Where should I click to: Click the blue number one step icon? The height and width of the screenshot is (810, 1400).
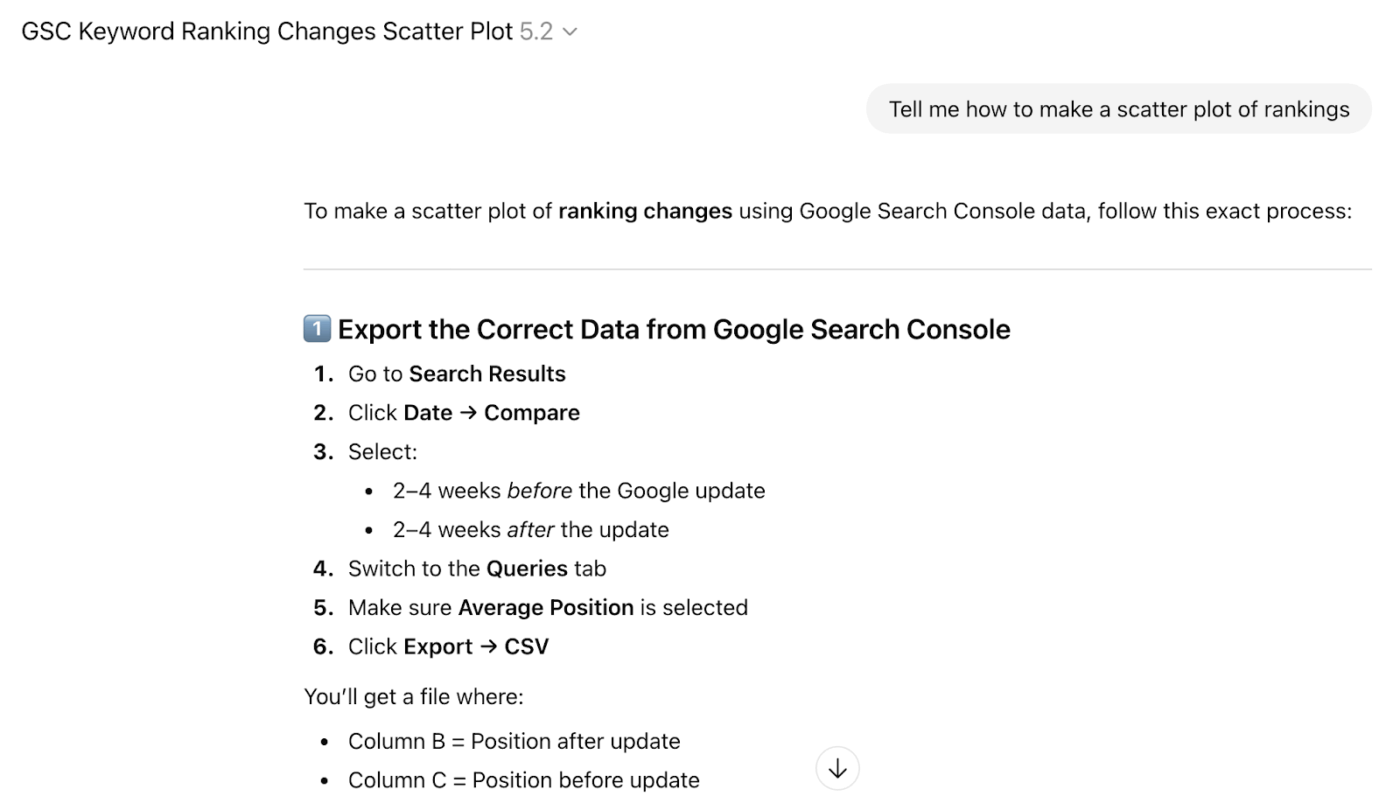317,328
